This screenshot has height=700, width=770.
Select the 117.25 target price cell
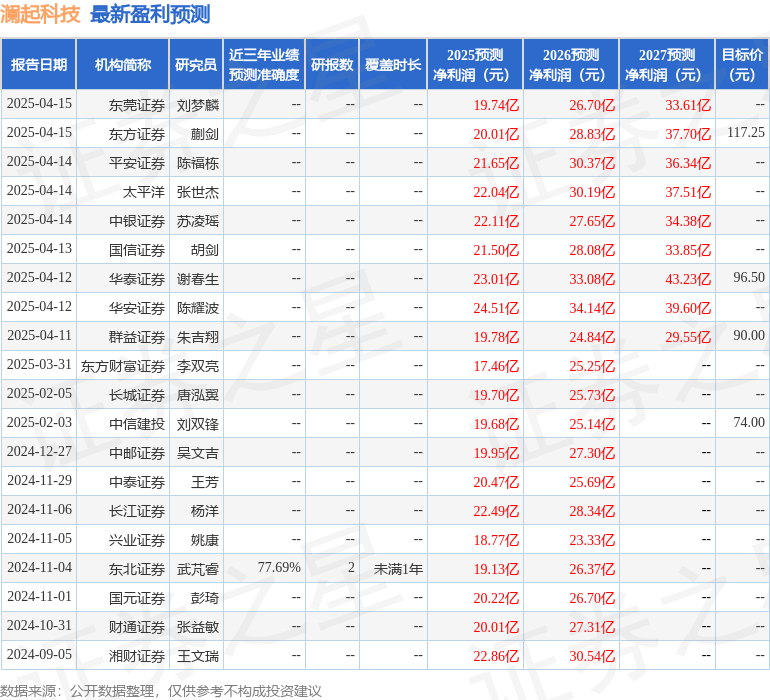click(745, 133)
